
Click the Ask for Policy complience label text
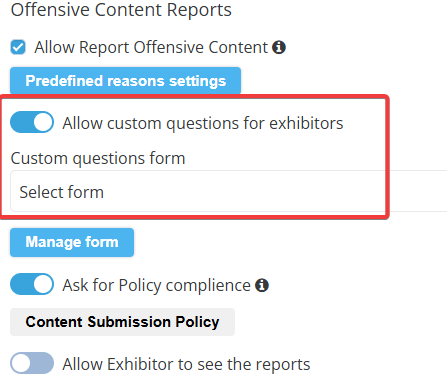tap(156, 286)
